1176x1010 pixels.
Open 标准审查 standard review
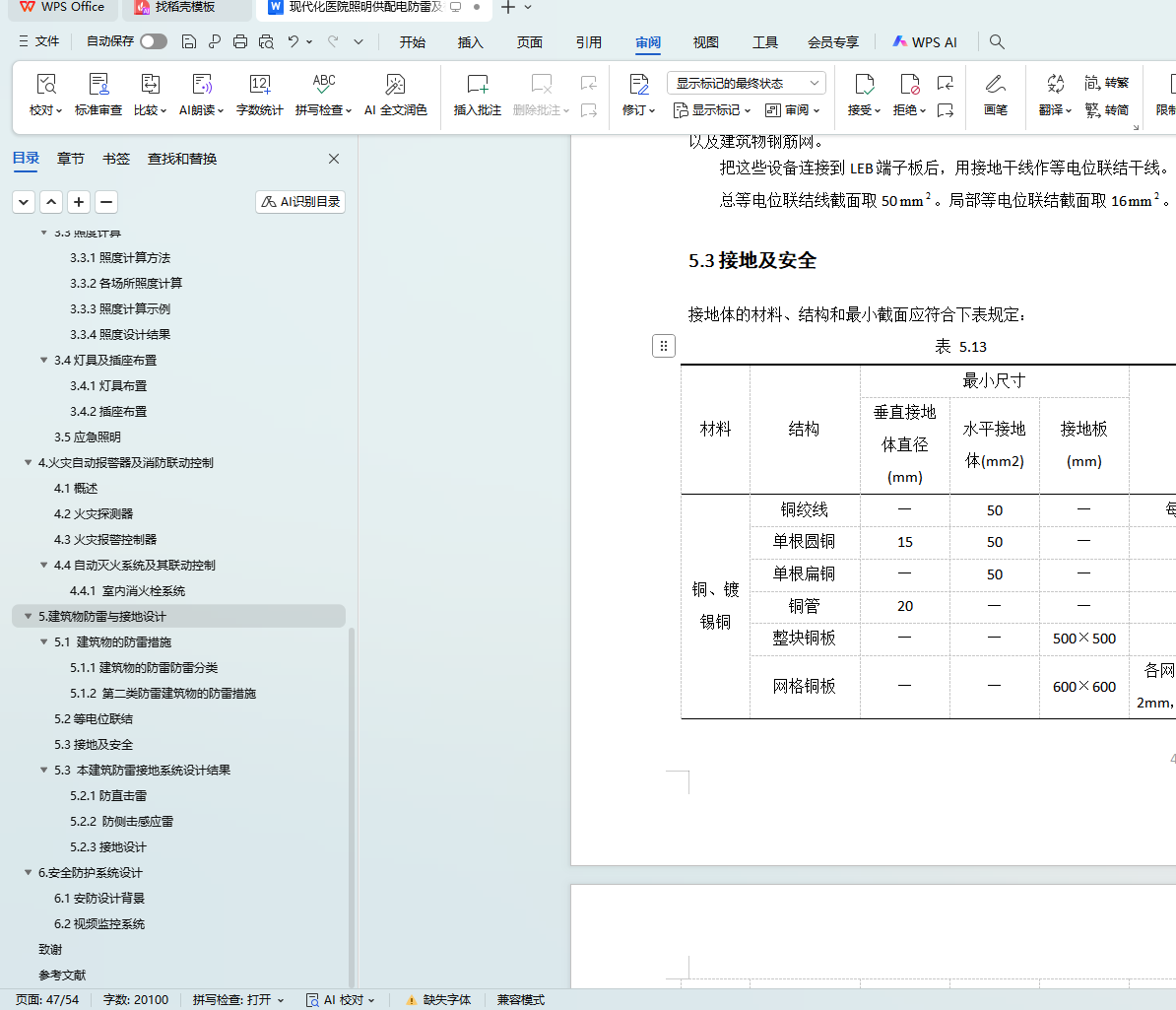(98, 96)
